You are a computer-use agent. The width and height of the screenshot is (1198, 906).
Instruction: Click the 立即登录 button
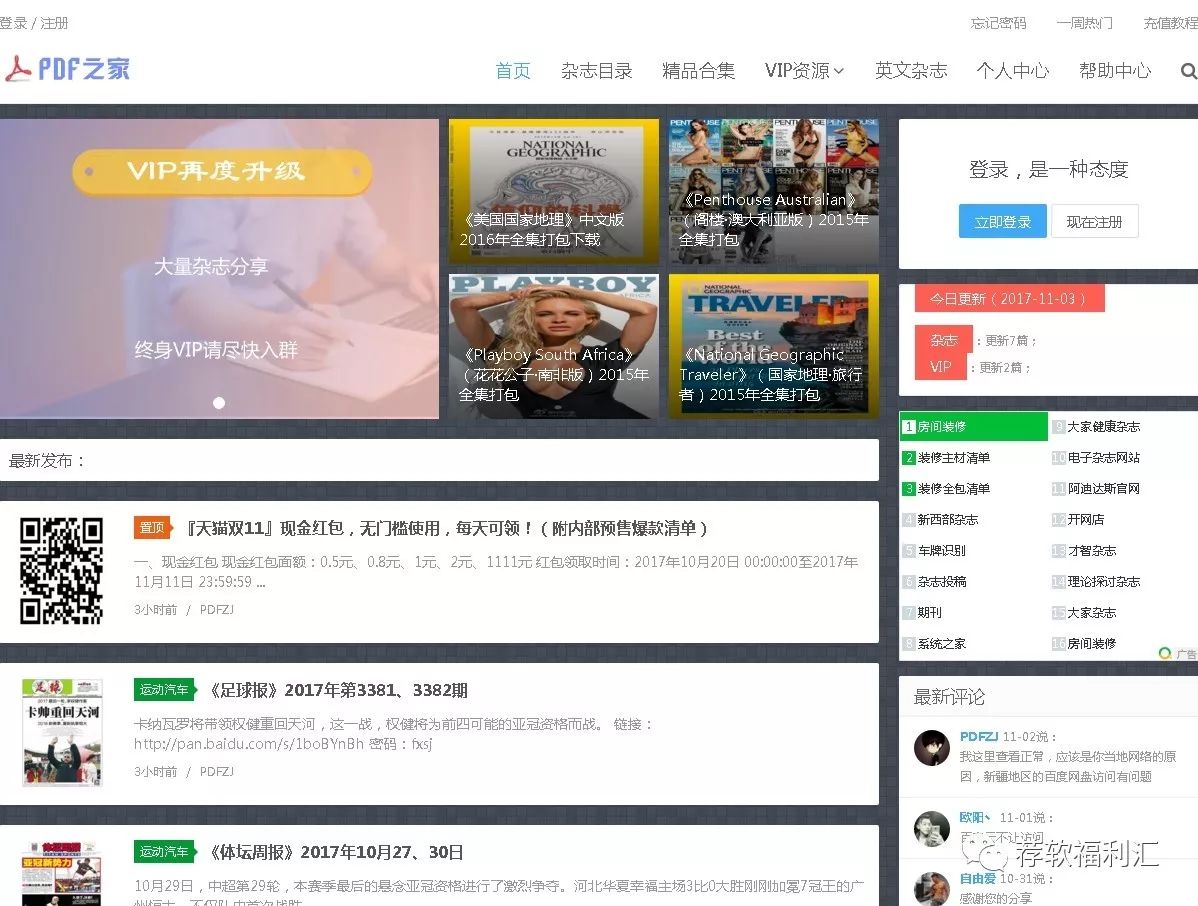1002,221
